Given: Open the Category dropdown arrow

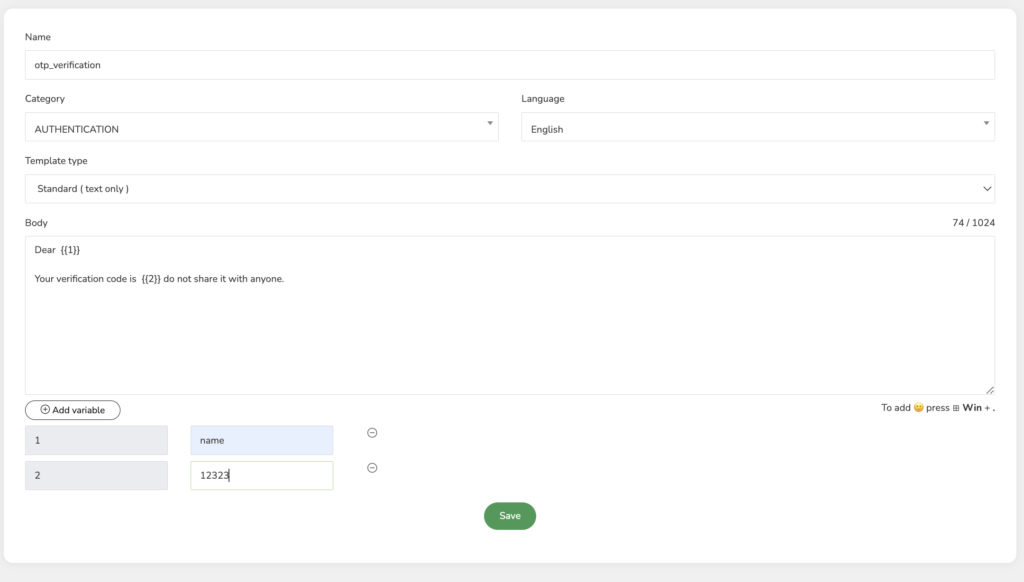Looking at the screenshot, I should click(x=490, y=123).
